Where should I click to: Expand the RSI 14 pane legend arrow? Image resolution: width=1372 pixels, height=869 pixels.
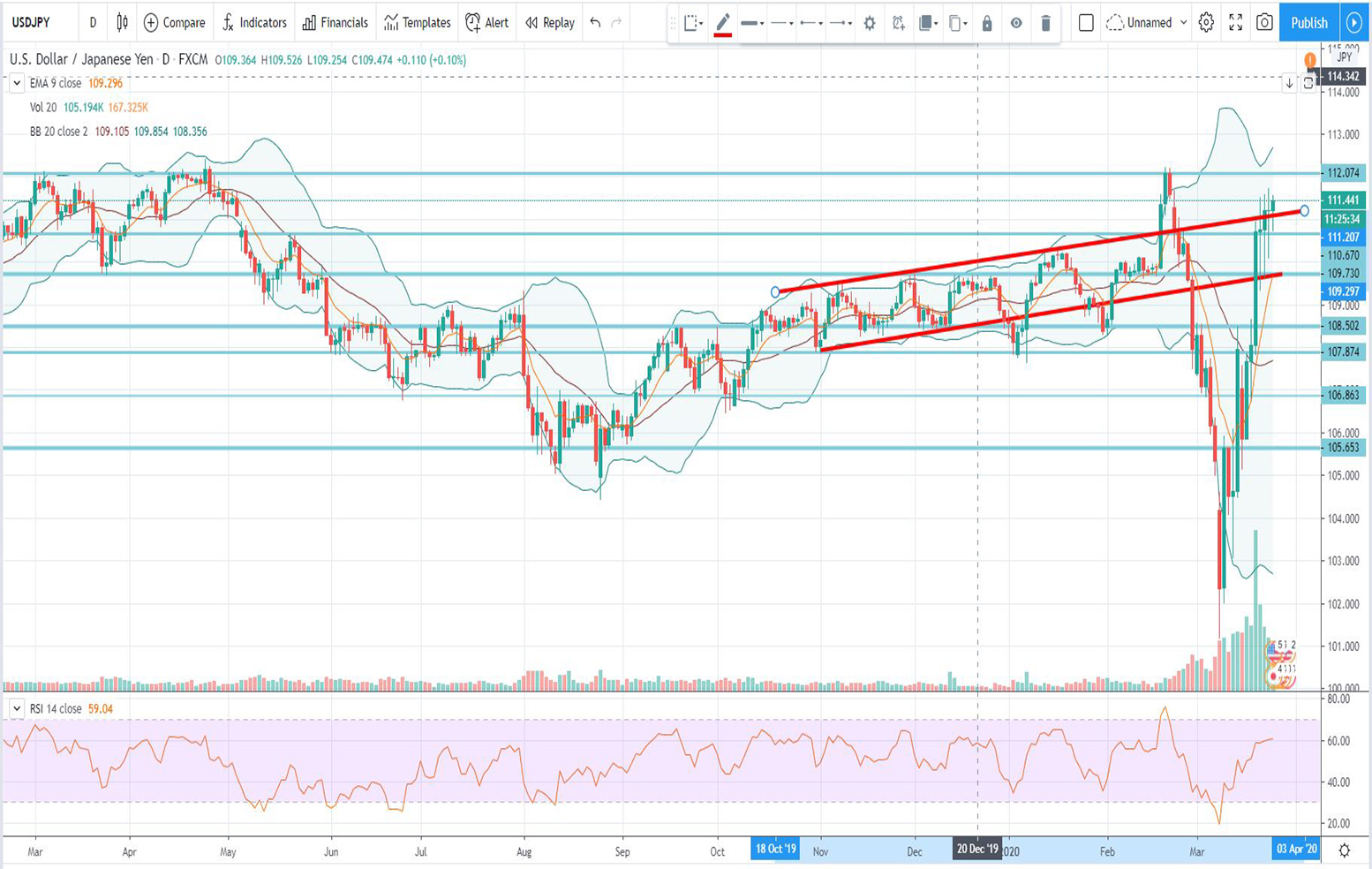pos(16,708)
